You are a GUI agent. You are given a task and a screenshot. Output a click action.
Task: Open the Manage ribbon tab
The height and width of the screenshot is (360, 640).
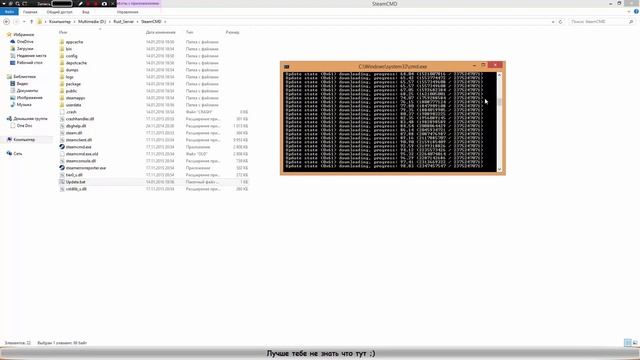(127, 12)
